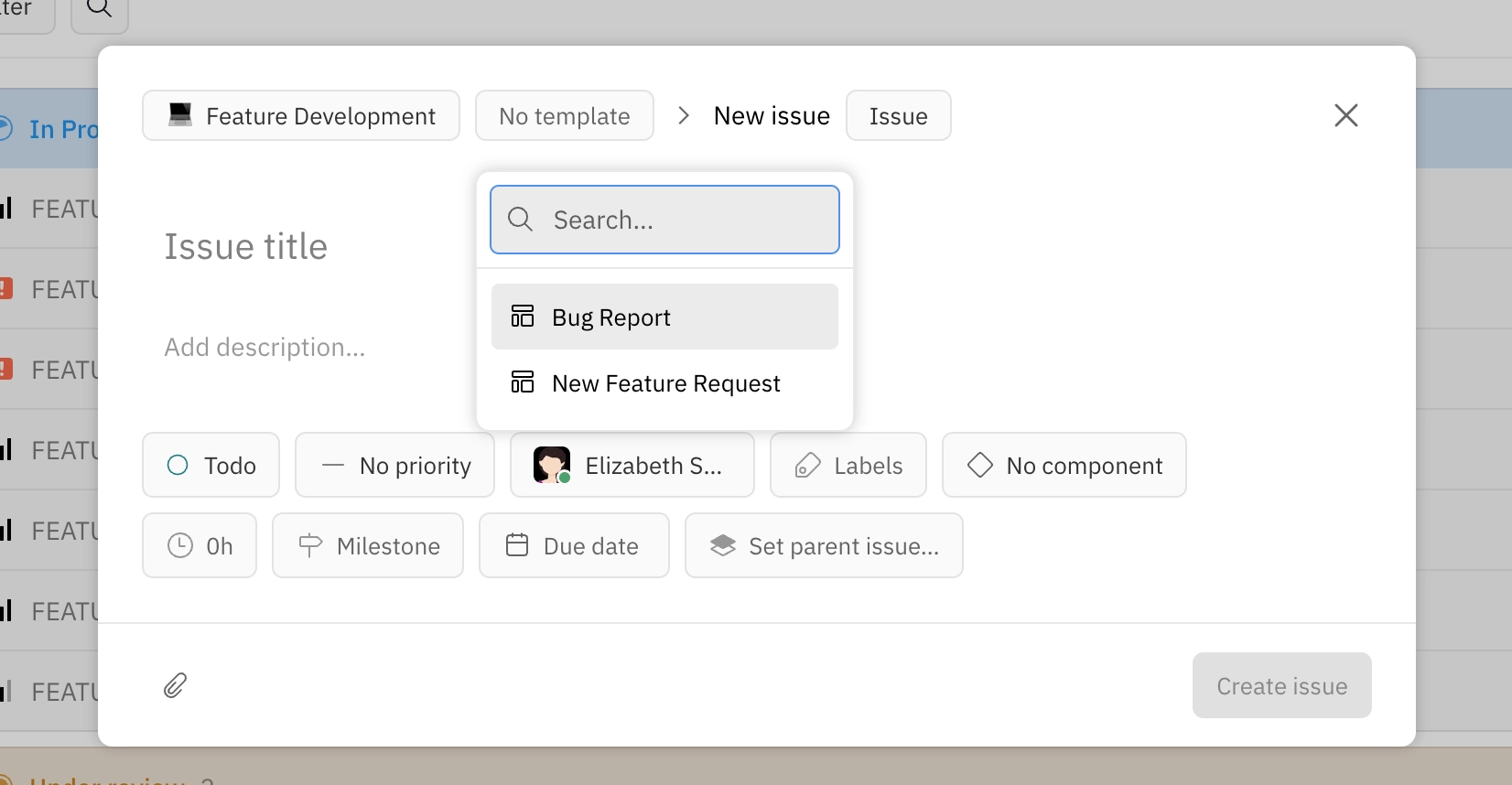The image size is (1512, 785).
Task: Click the Labels tag chip
Action: click(x=847, y=465)
